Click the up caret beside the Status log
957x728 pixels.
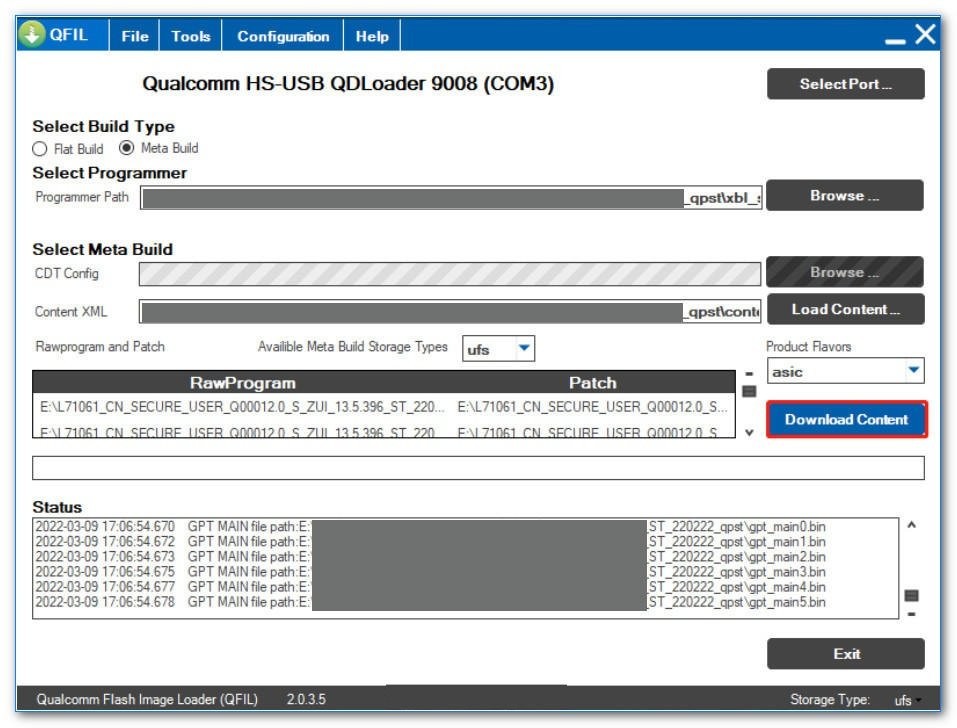click(911, 525)
